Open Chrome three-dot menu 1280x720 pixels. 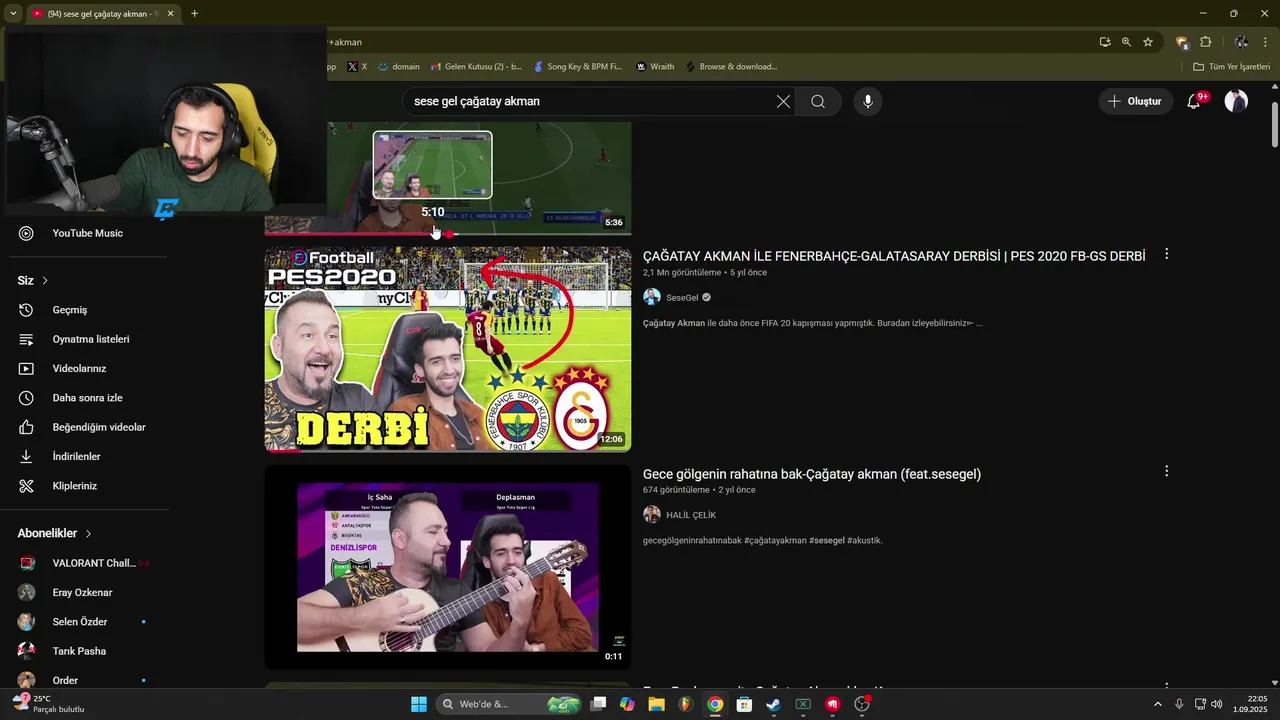click(x=1265, y=42)
